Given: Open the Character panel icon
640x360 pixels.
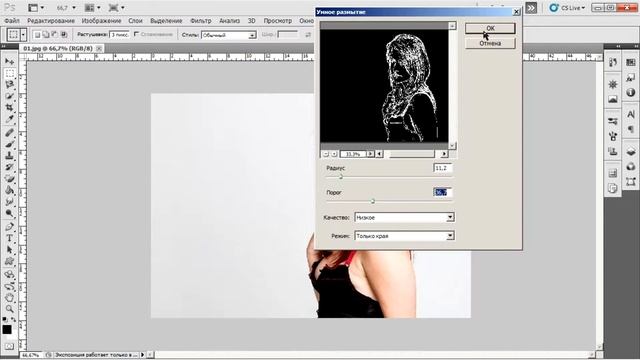Looking at the screenshot, I should tap(631, 114).
